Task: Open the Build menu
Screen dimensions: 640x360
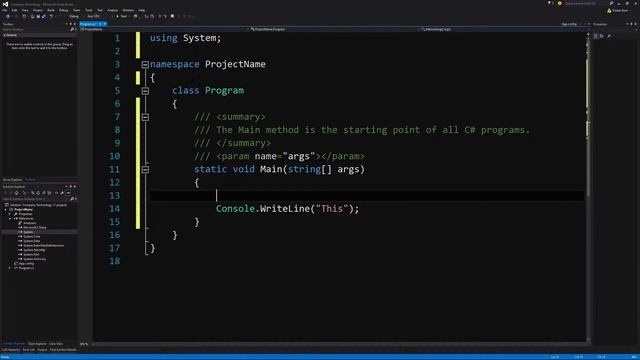Action: pos(51,10)
